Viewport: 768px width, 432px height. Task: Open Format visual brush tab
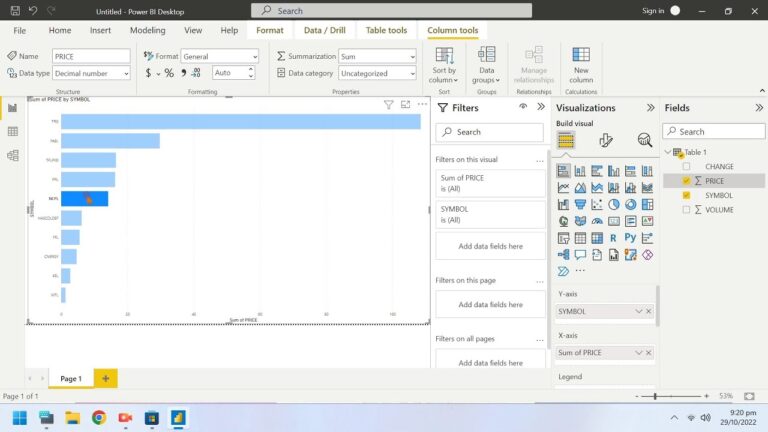point(605,141)
